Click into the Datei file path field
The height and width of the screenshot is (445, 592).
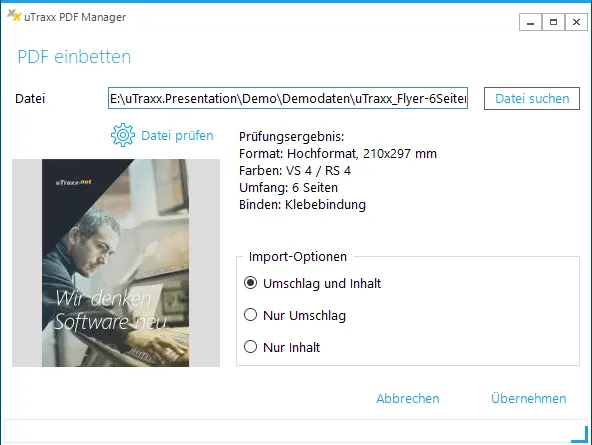click(288, 99)
